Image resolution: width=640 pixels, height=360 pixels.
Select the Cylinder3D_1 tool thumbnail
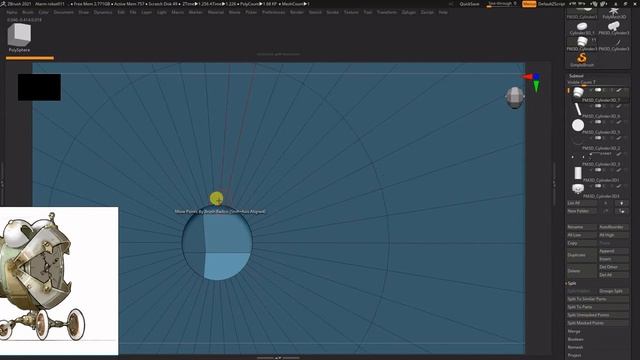tap(582, 28)
